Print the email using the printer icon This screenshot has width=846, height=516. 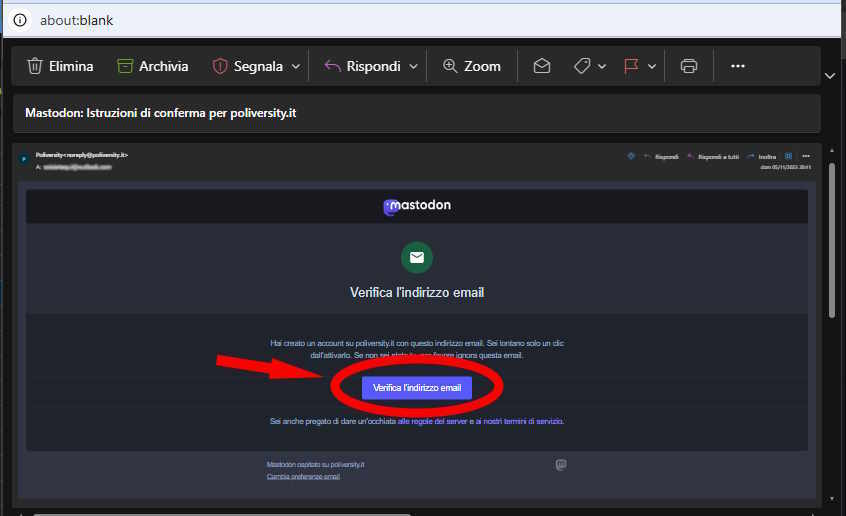689,66
